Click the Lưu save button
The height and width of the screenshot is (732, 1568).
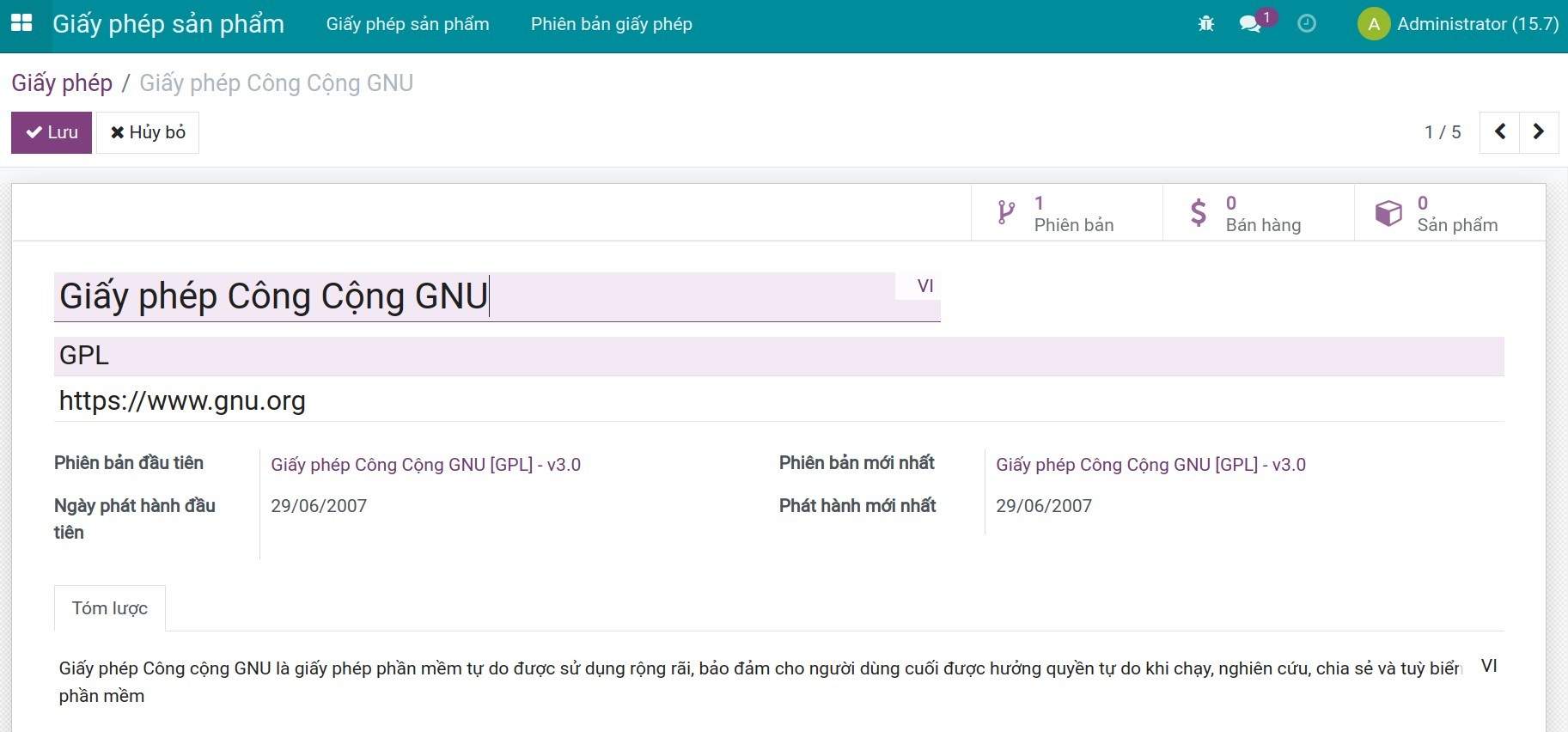pyautogui.click(x=52, y=132)
